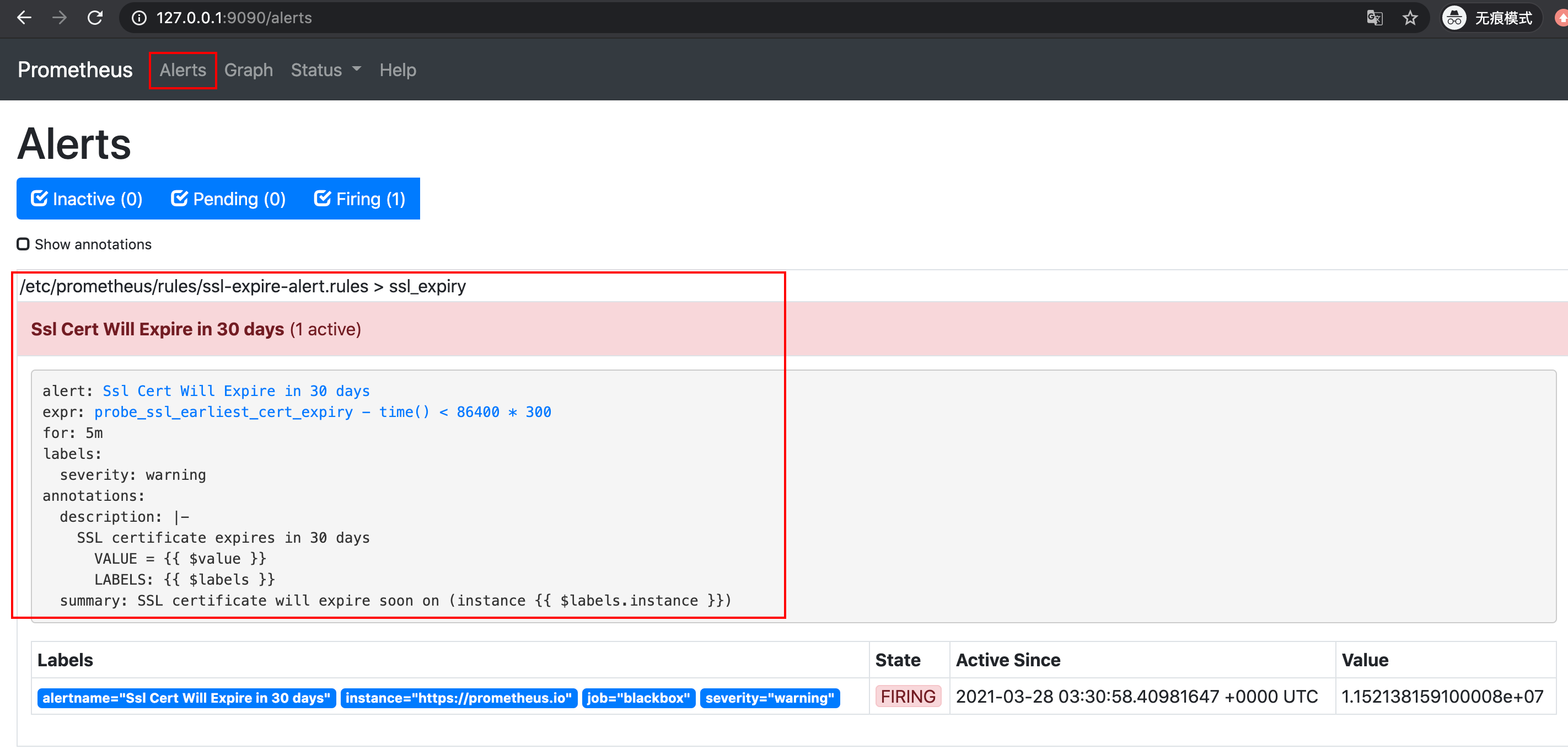The height and width of the screenshot is (749, 1568).
Task: Open the Alerts nav tab
Action: pyautogui.click(x=182, y=70)
